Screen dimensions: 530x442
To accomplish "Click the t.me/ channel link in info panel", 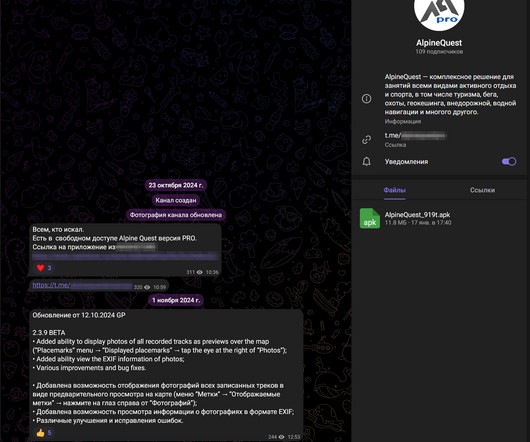I will (x=415, y=136).
